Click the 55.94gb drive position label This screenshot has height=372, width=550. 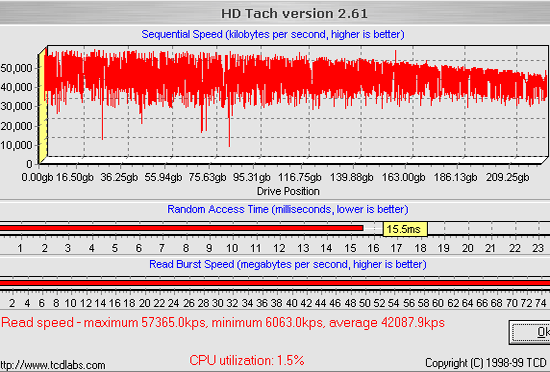(163, 177)
